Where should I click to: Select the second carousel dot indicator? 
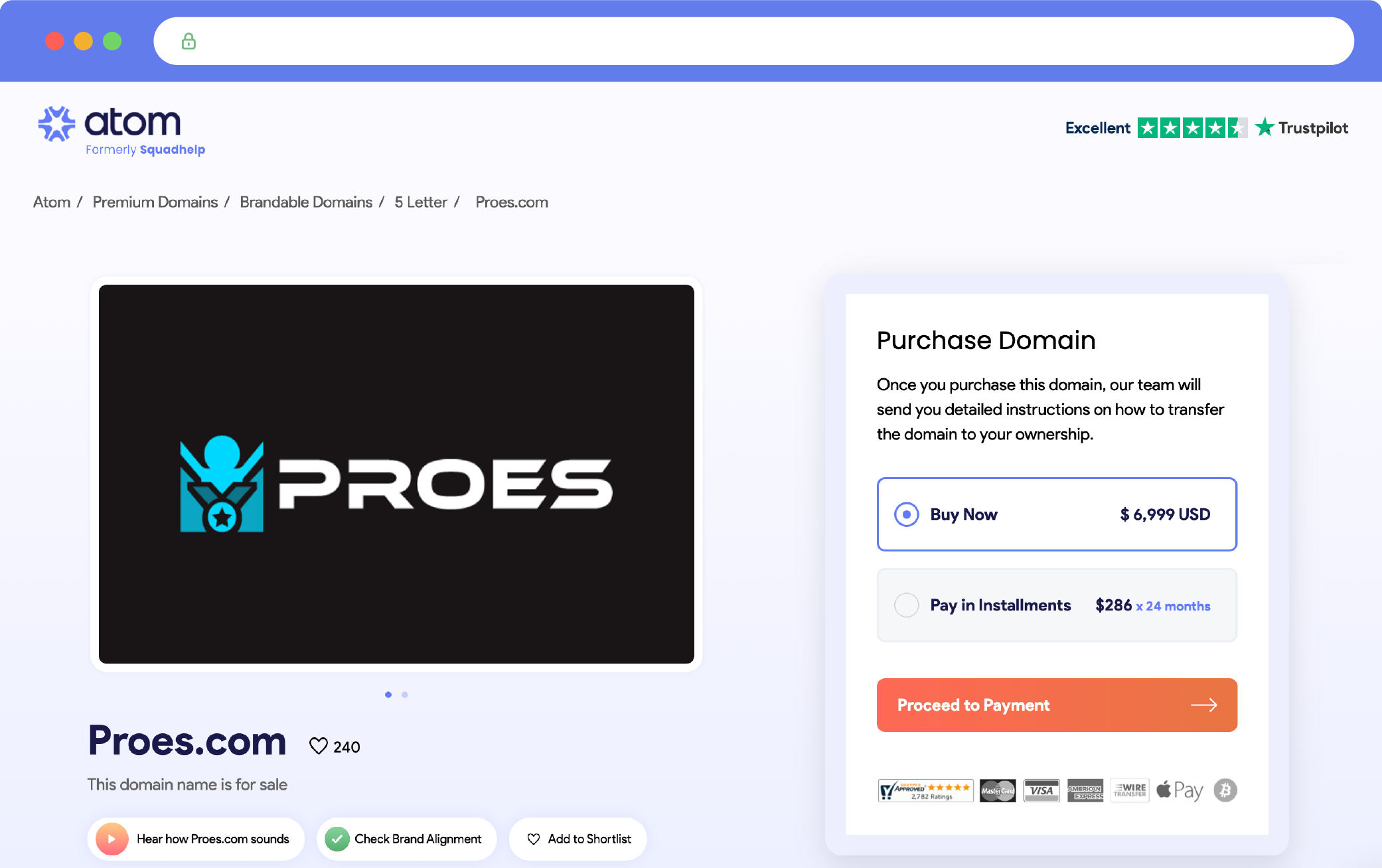(404, 695)
